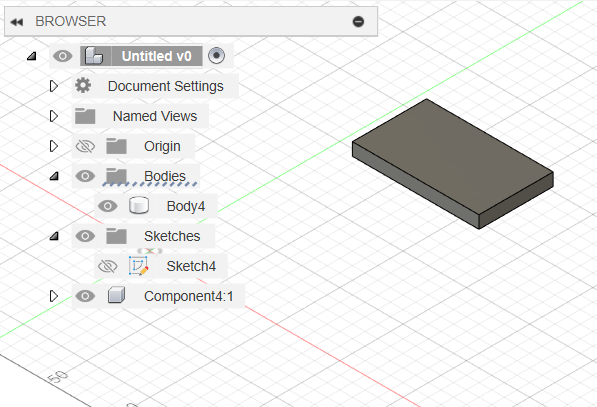The width and height of the screenshot is (597, 407).
Task: Hide the Sketches folder via eye icon
Action: tap(85, 236)
